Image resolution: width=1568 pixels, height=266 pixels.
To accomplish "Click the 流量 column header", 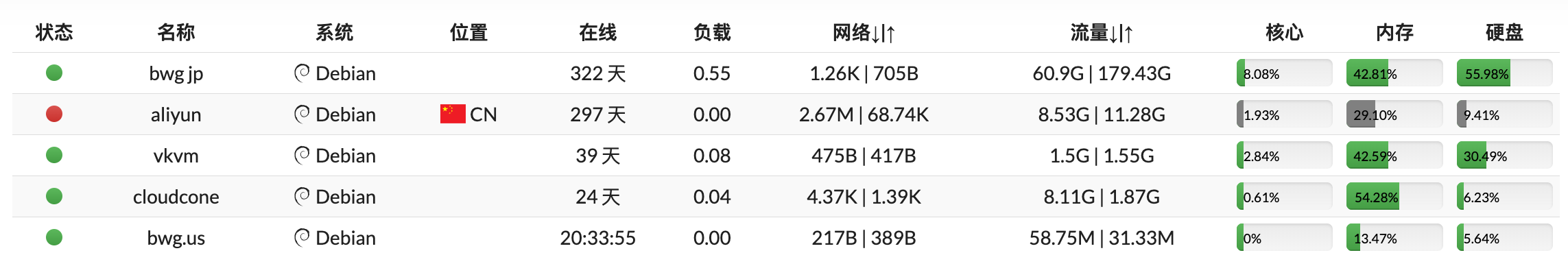I will point(1102,32).
